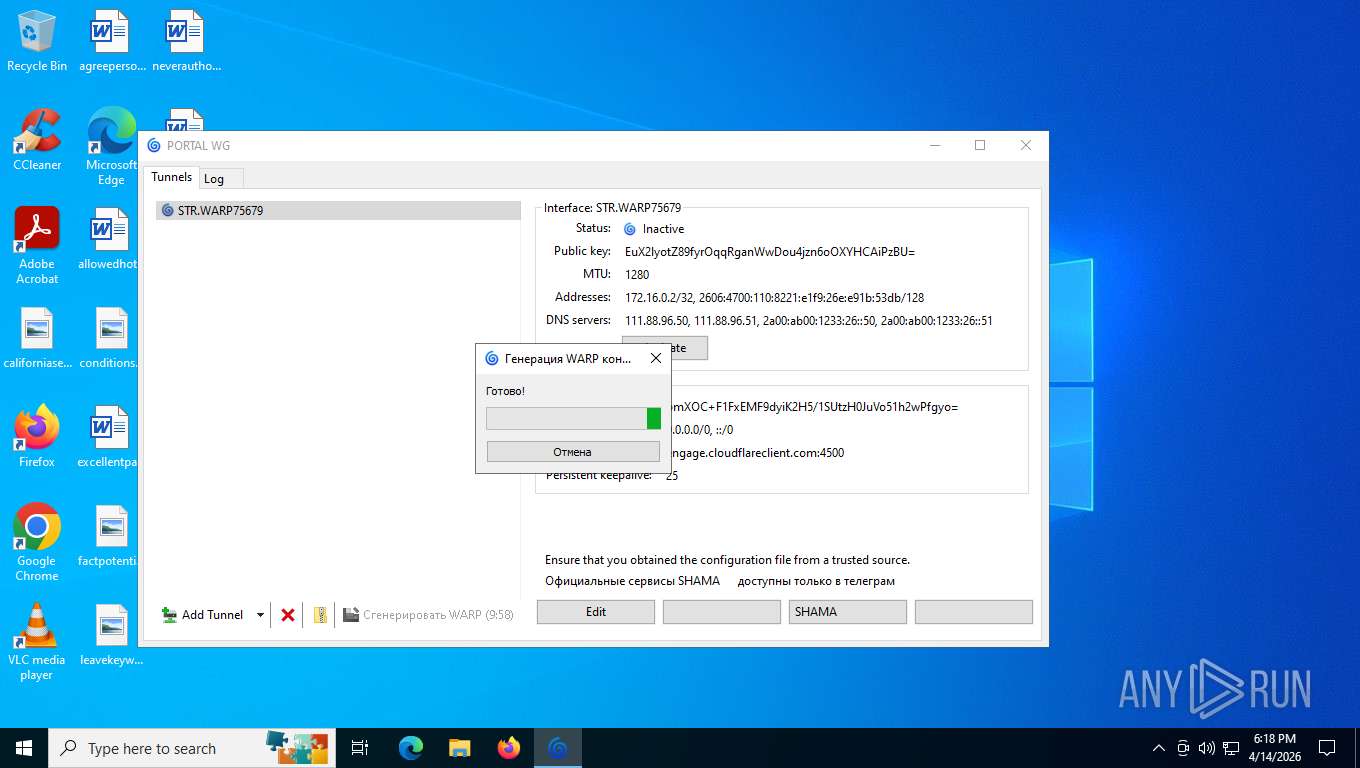Click the SHAMA button
This screenshot has height=768, width=1360.
click(848, 612)
